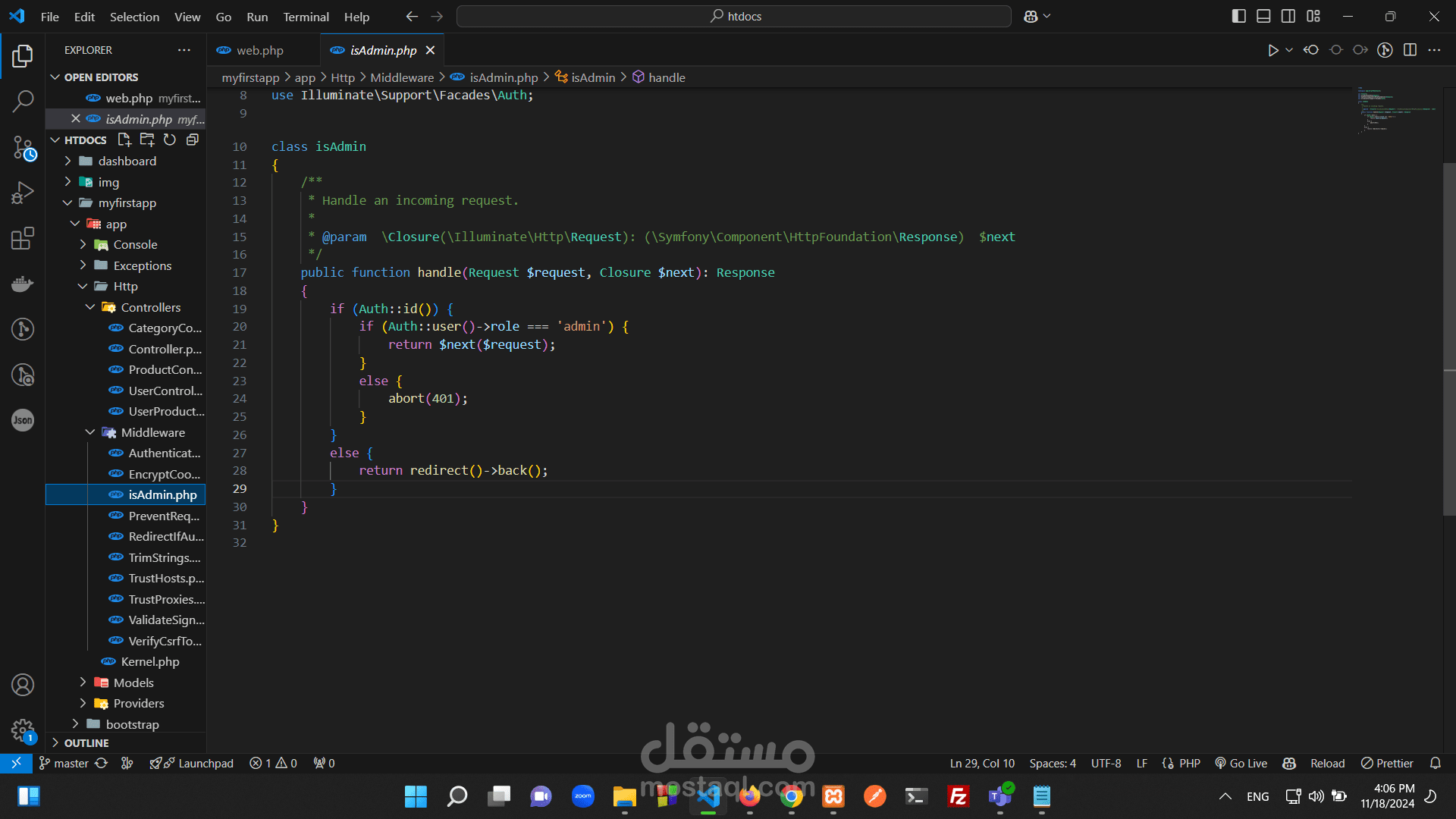Toggle the bottom Panel visibility
Image resolution: width=1456 pixels, height=819 pixels.
coord(1263,16)
